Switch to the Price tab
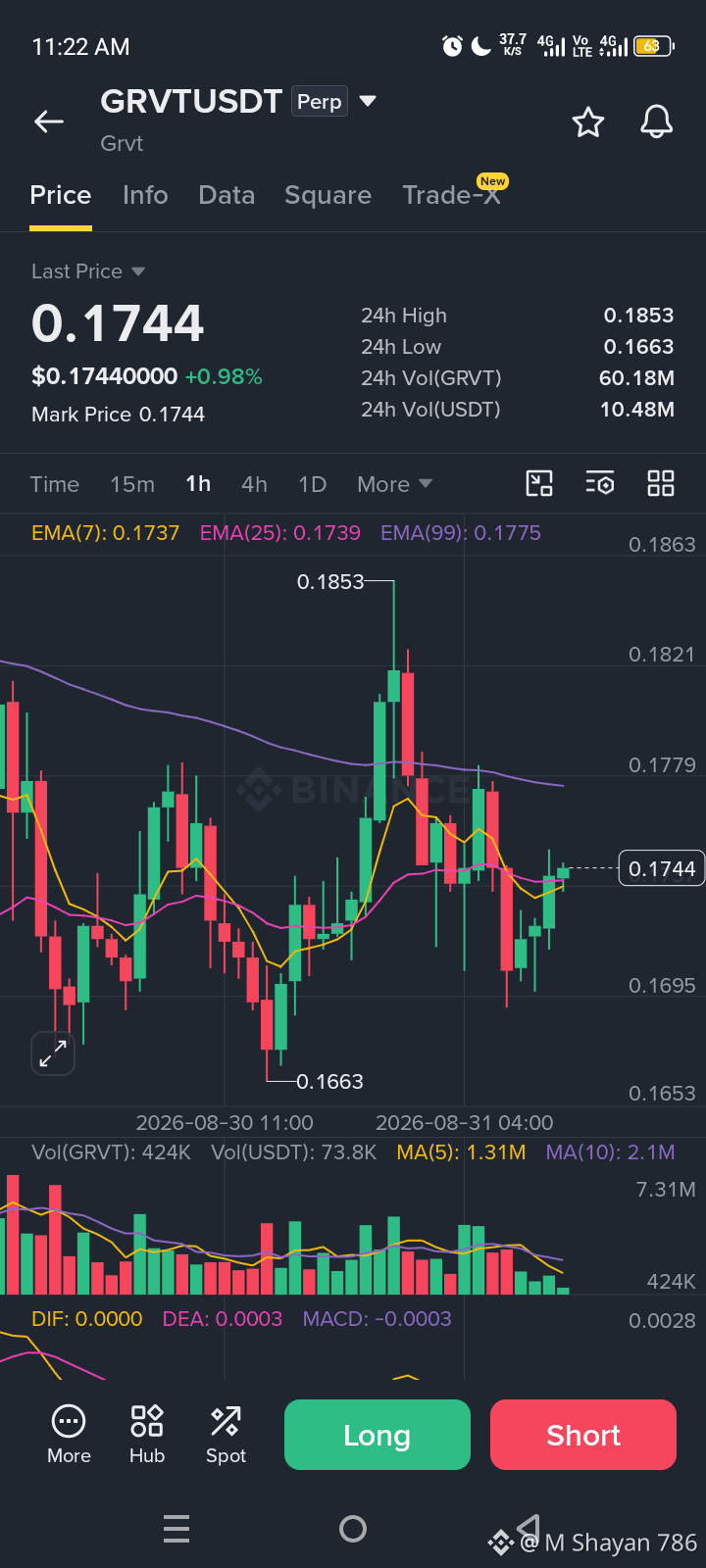The image size is (706, 1568). [61, 195]
